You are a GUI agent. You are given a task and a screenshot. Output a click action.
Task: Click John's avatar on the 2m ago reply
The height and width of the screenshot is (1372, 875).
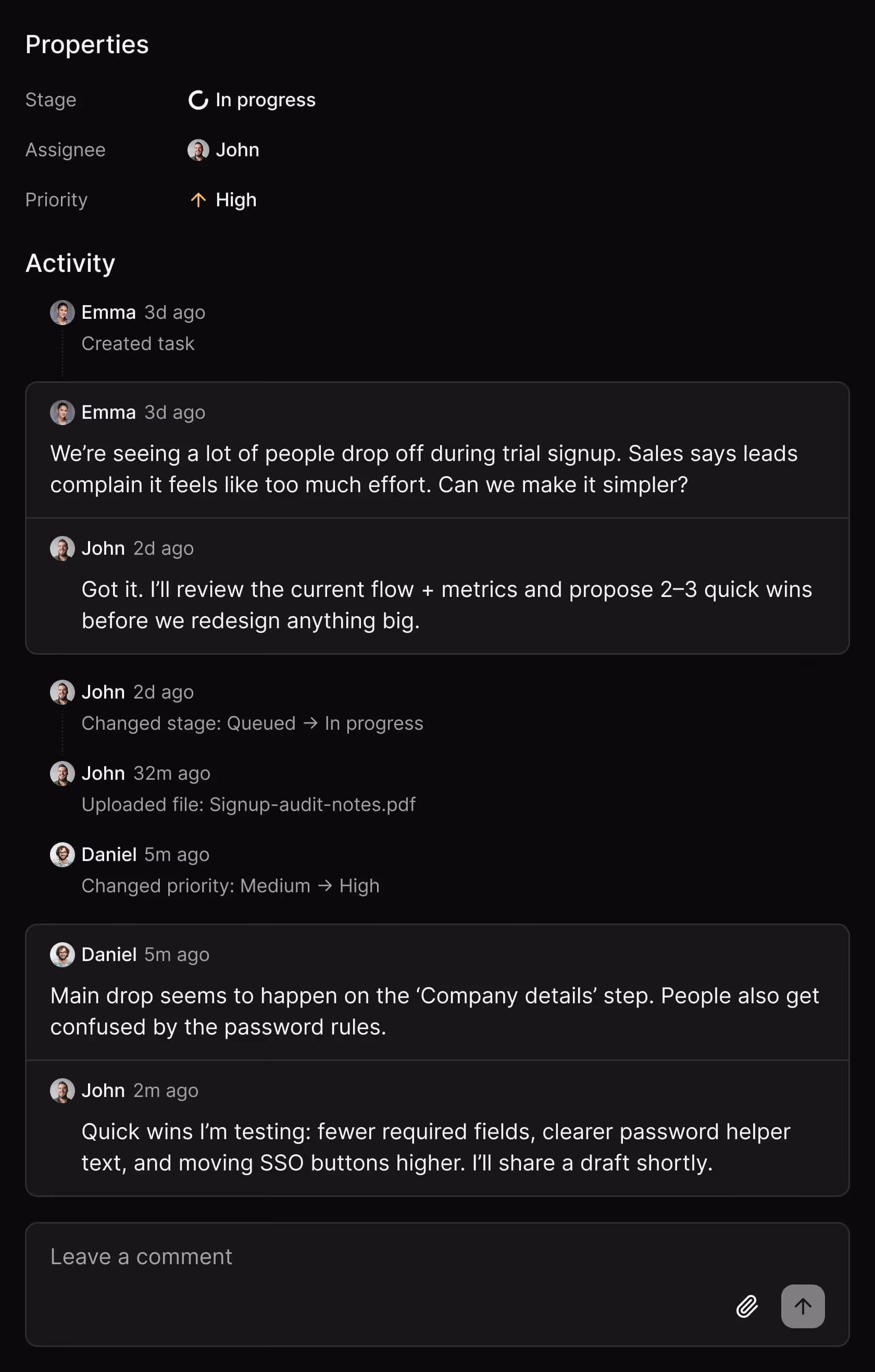pos(62,1091)
